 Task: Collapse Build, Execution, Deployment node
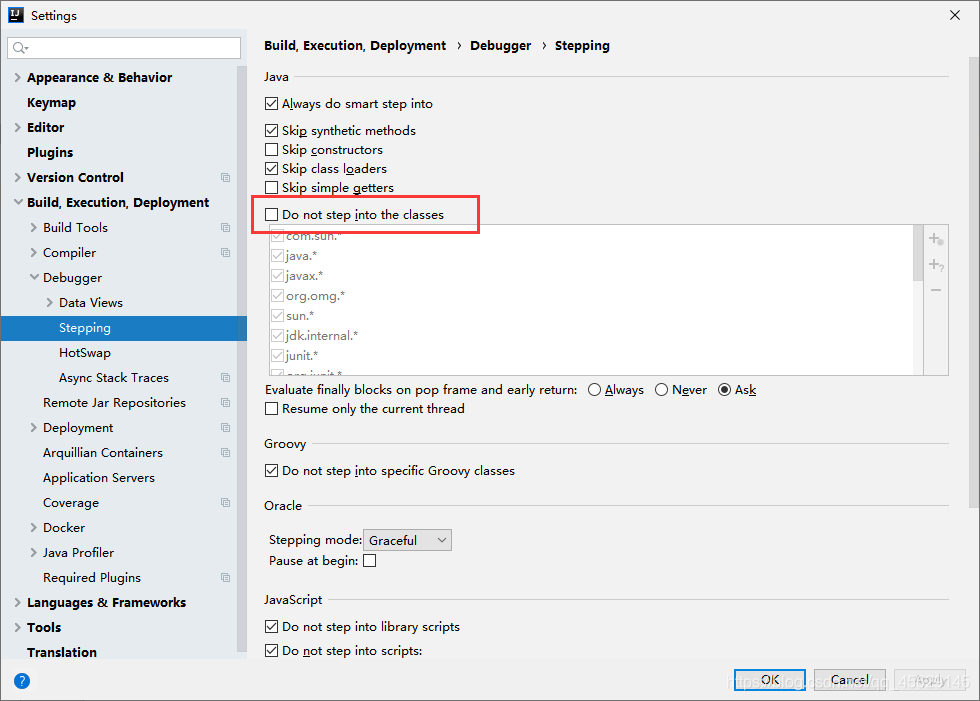[x=18, y=202]
